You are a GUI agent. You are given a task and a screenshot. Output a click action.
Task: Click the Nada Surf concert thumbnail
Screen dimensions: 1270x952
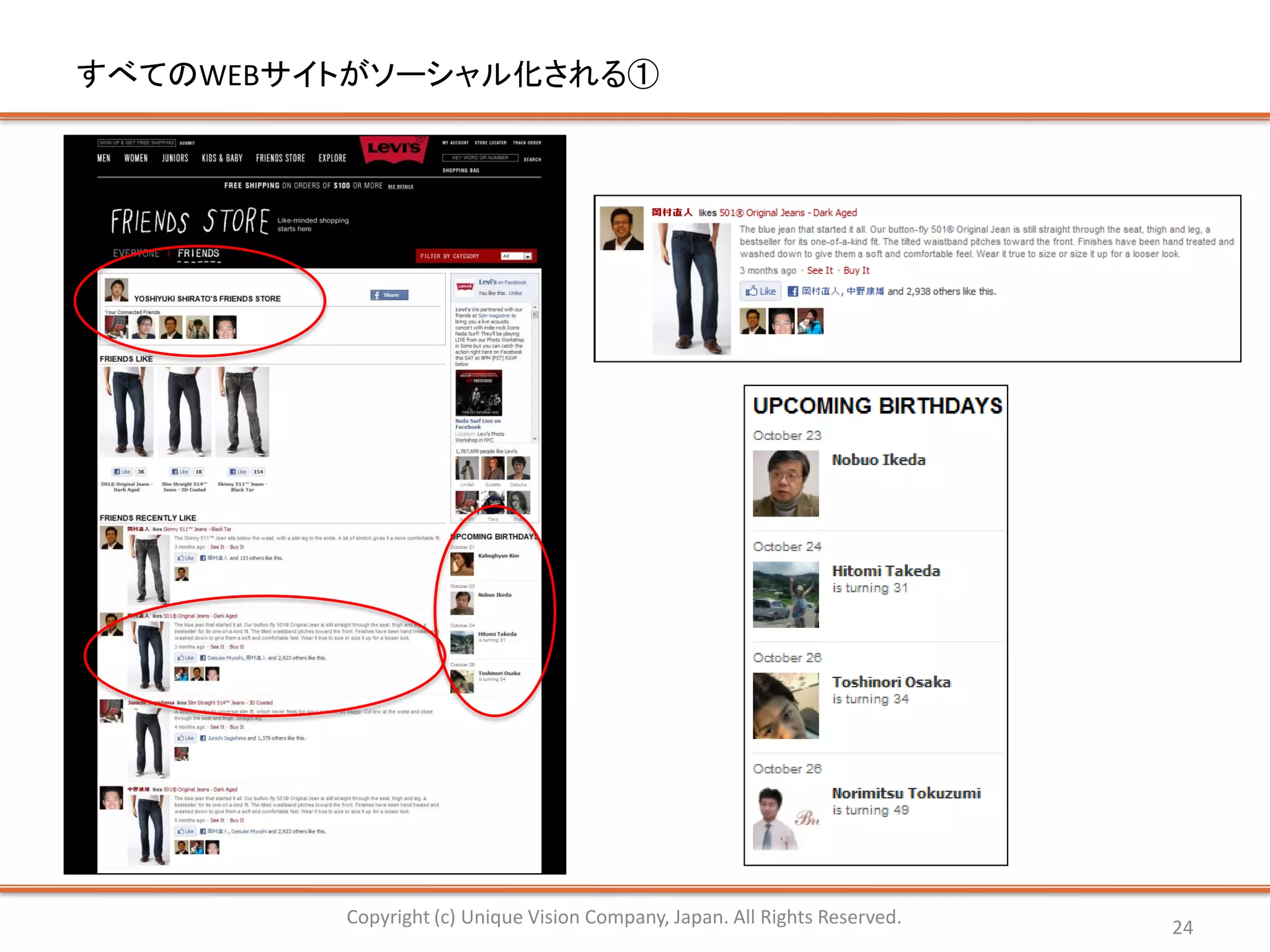point(479,394)
